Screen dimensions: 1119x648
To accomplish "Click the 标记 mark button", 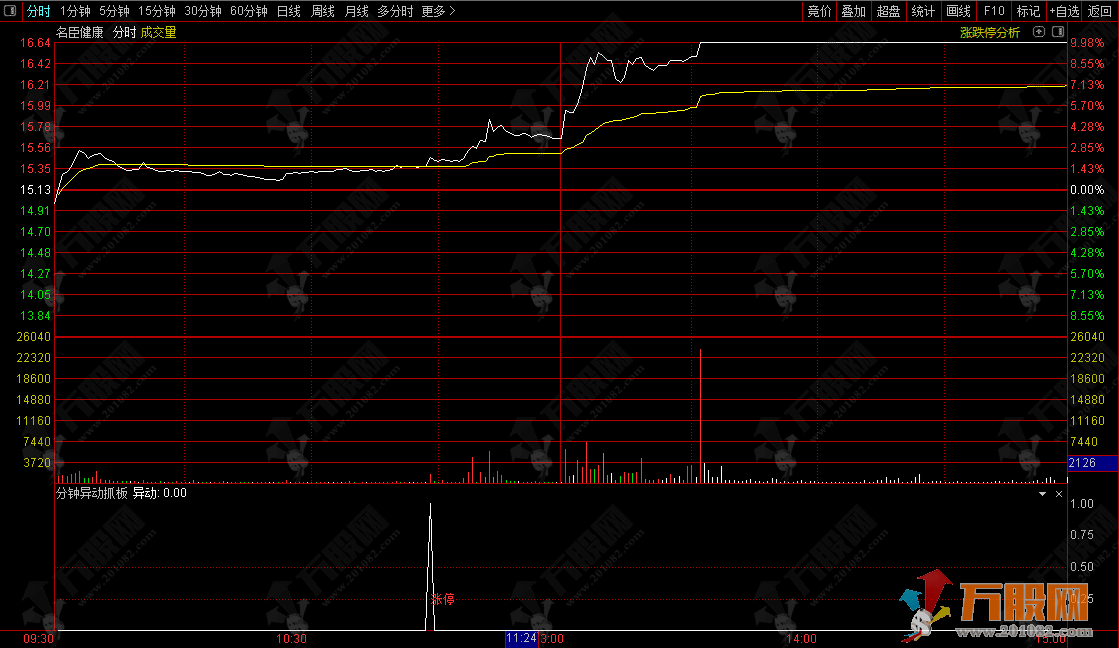I will [1028, 11].
